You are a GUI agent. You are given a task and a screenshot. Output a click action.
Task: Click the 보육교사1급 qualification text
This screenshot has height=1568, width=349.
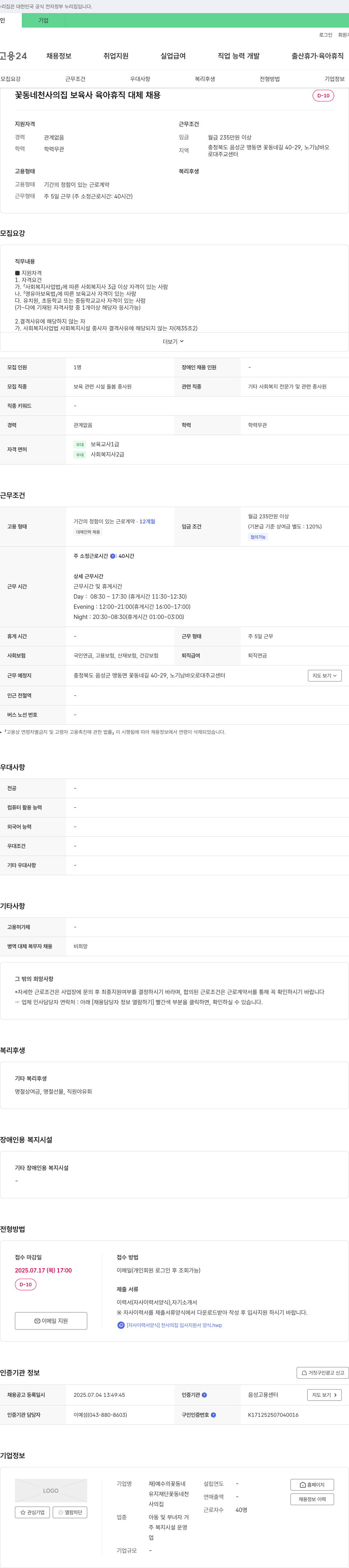(105, 445)
